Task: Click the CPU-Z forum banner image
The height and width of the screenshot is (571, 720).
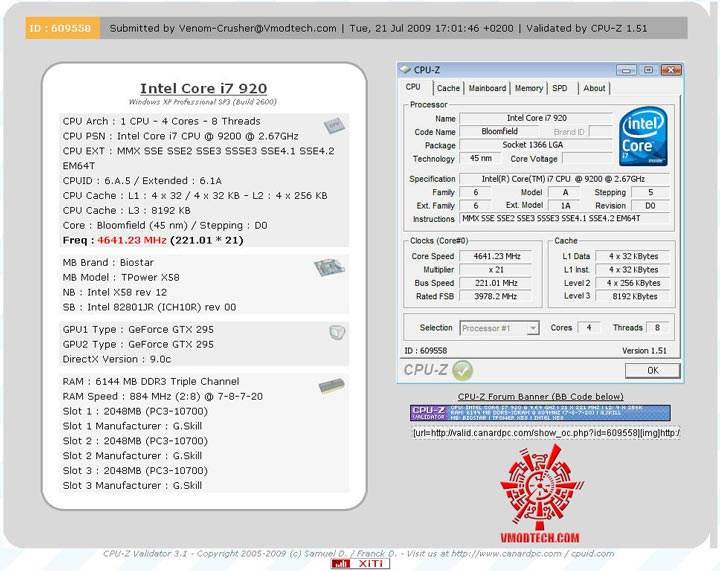Action: [540, 413]
